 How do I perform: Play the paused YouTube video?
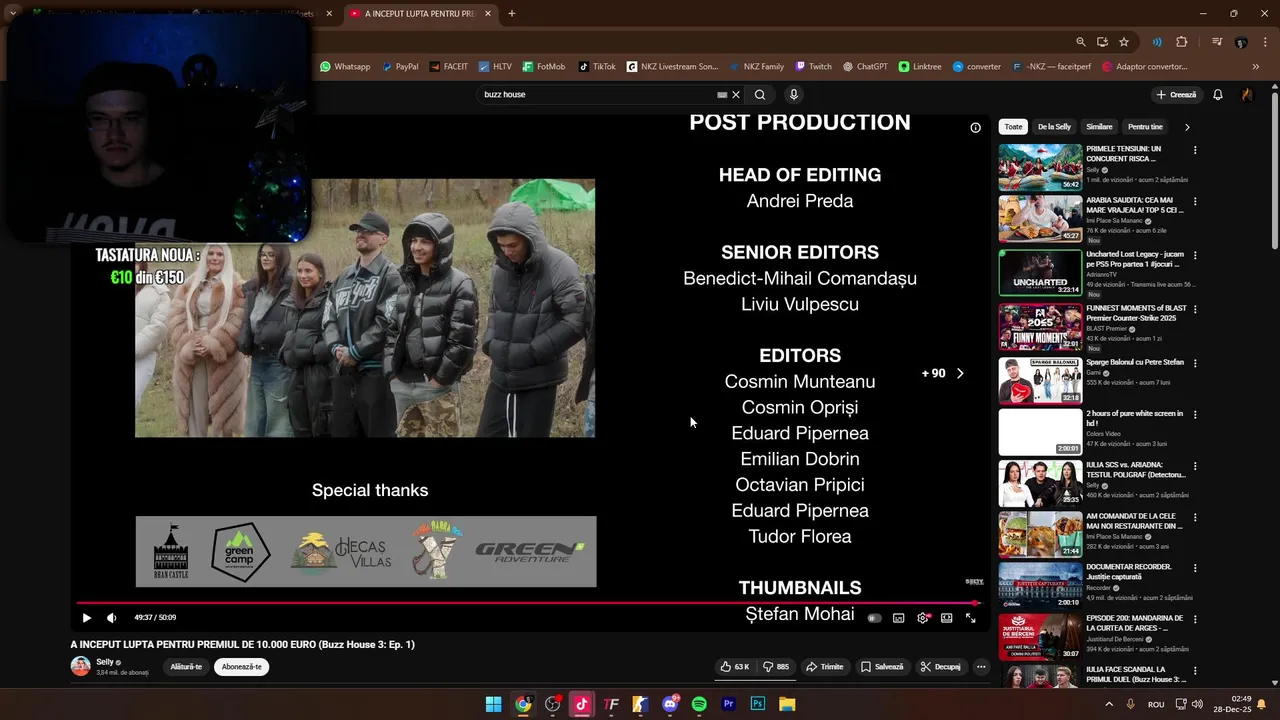click(x=86, y=618)
